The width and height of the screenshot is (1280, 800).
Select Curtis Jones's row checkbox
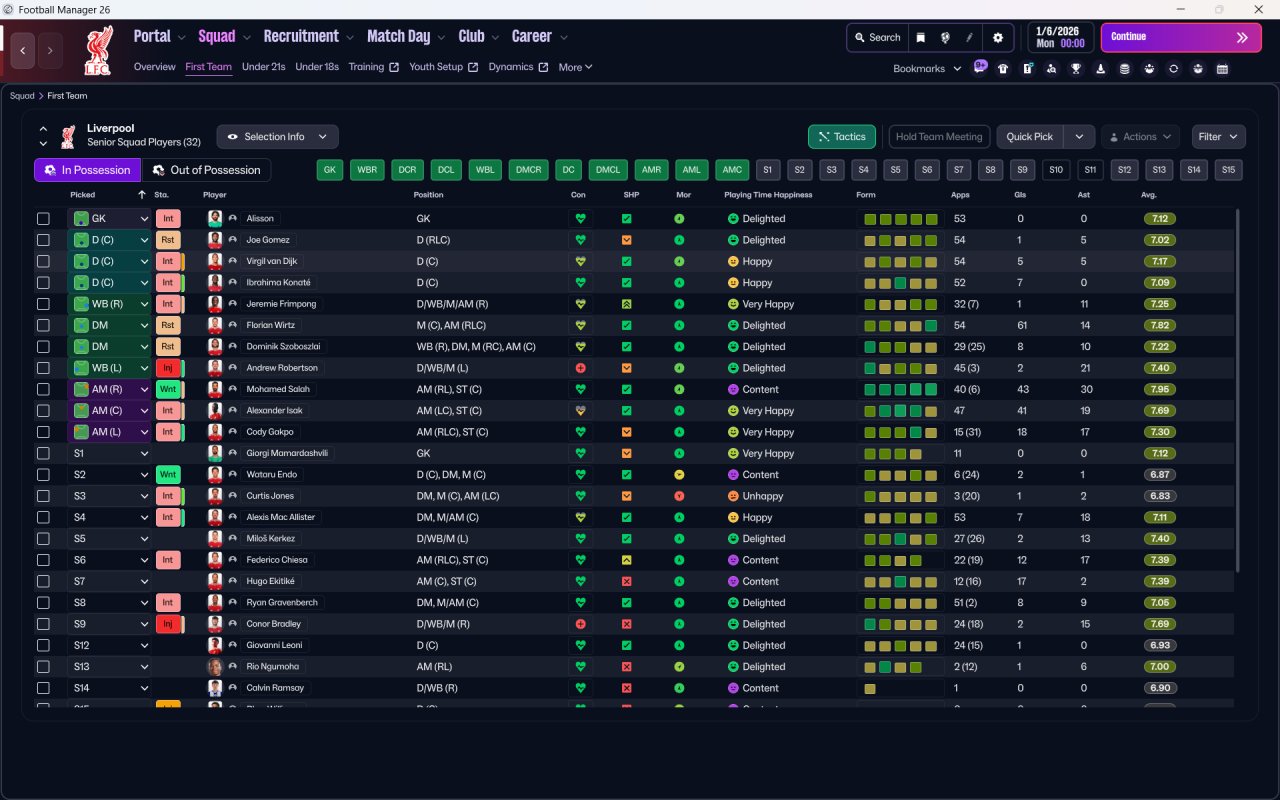[43, 496]
